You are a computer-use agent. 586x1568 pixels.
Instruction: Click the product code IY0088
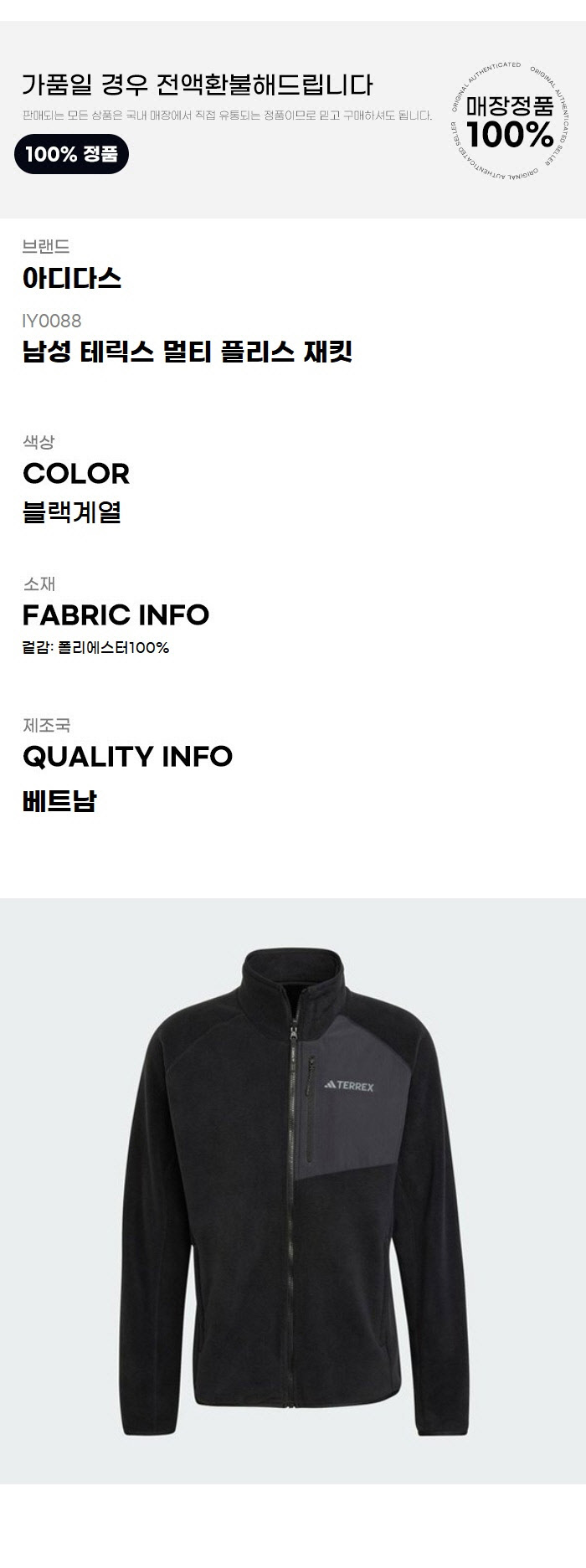(x=52, y=321)
